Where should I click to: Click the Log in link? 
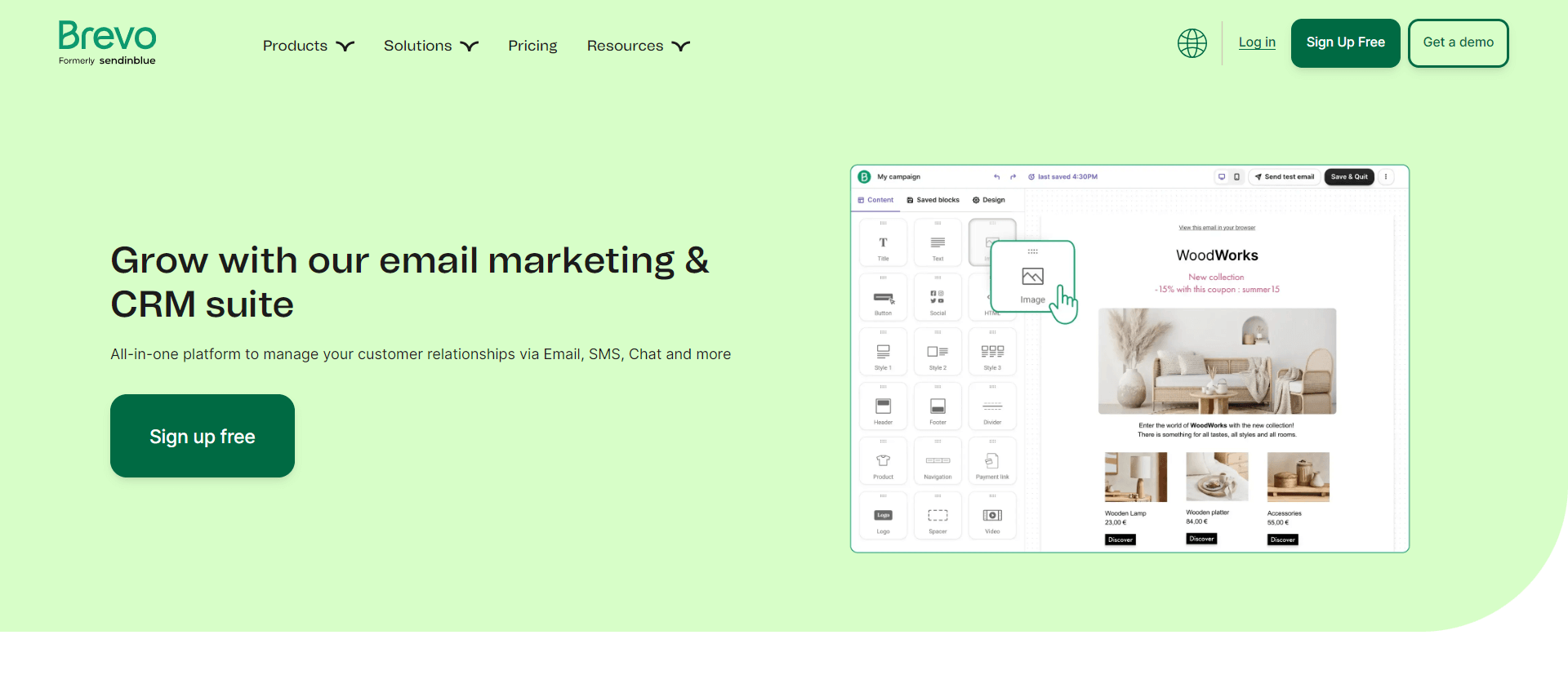tap(1257, 42)
